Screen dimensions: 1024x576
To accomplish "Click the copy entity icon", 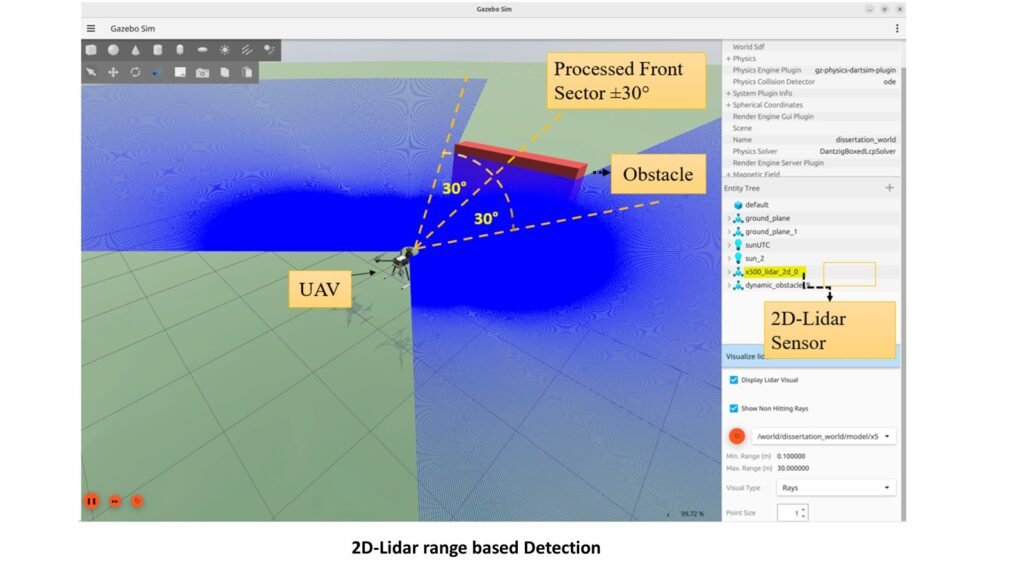I will tap(225, 72).
